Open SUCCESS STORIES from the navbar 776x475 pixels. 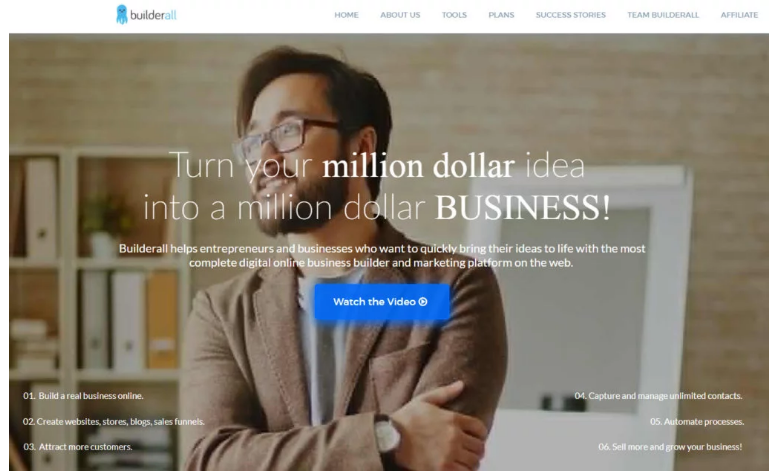(x=570, y=15)
